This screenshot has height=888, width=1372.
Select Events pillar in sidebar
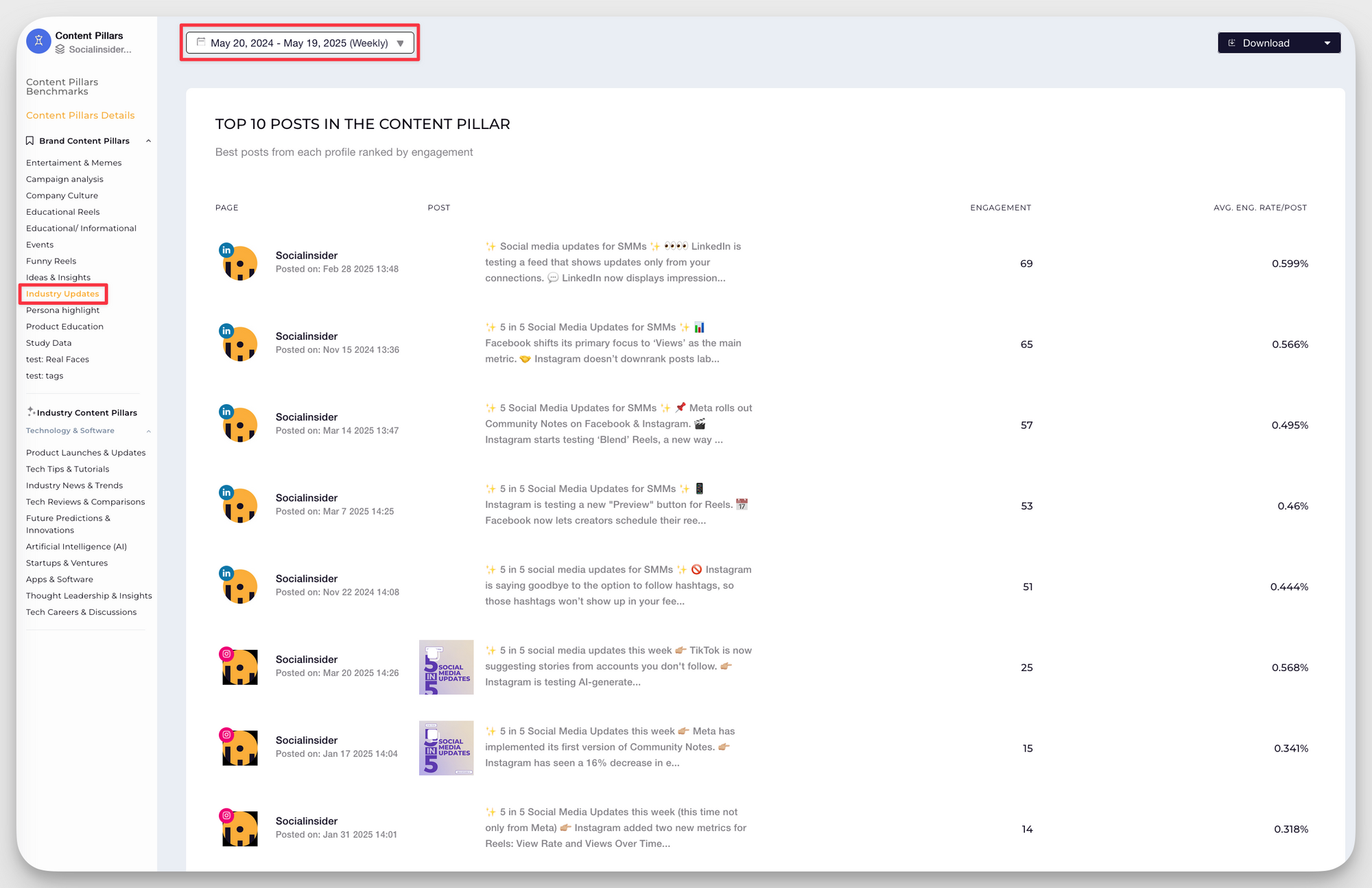click(40, 245)
